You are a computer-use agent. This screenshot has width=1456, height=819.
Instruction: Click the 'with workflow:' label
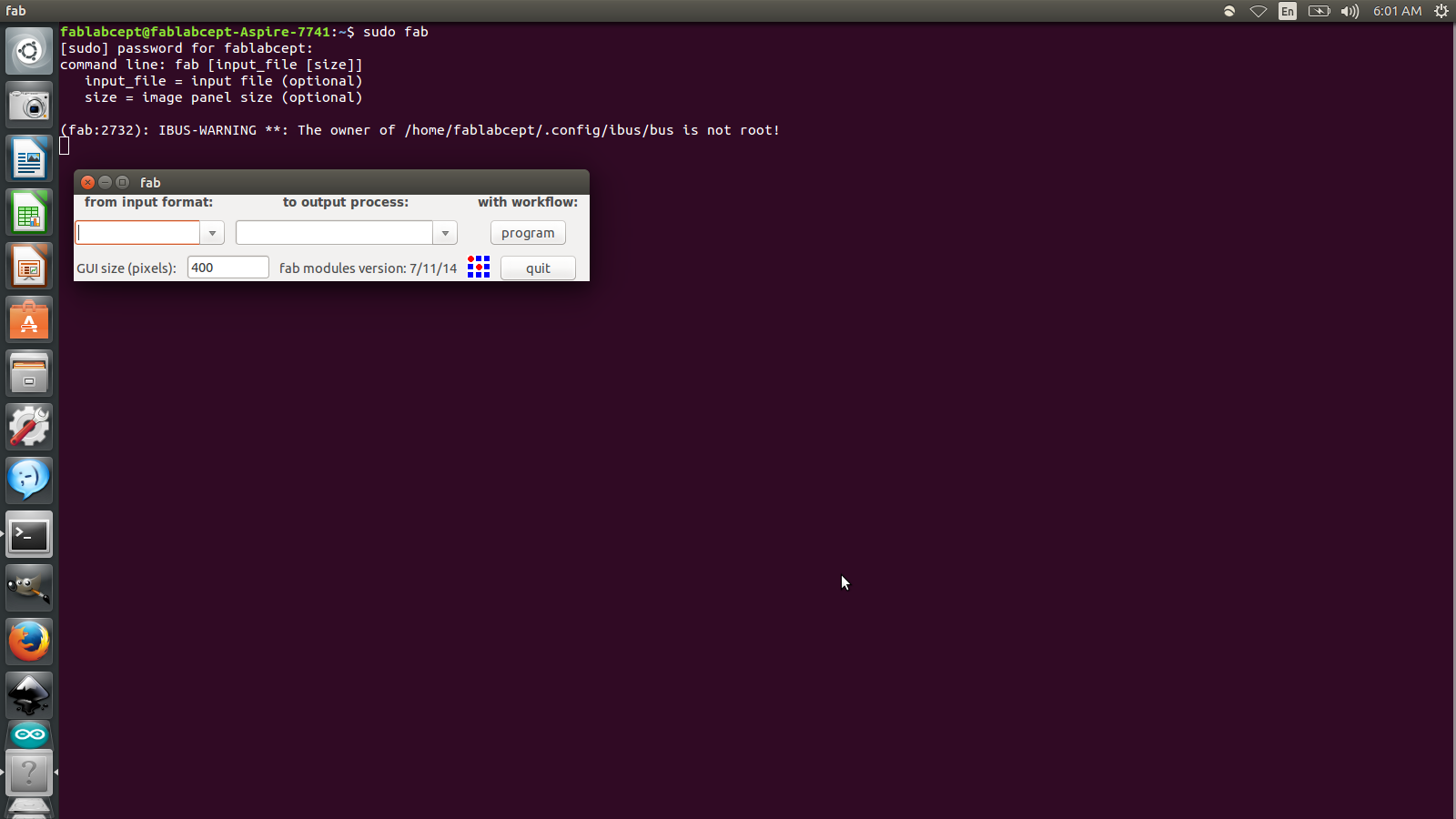528,202
